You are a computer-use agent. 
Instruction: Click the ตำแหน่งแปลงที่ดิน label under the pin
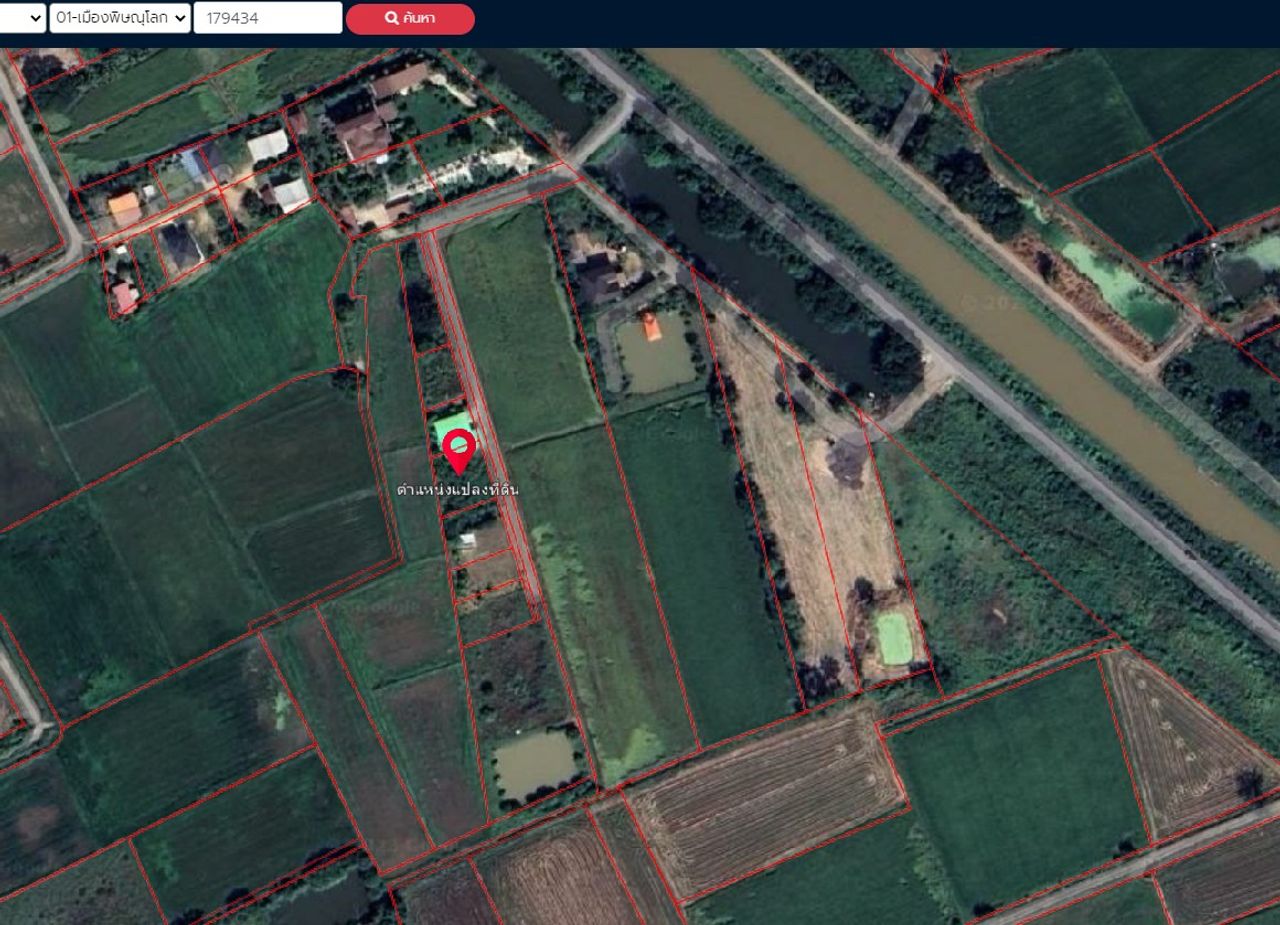[457, 490]
